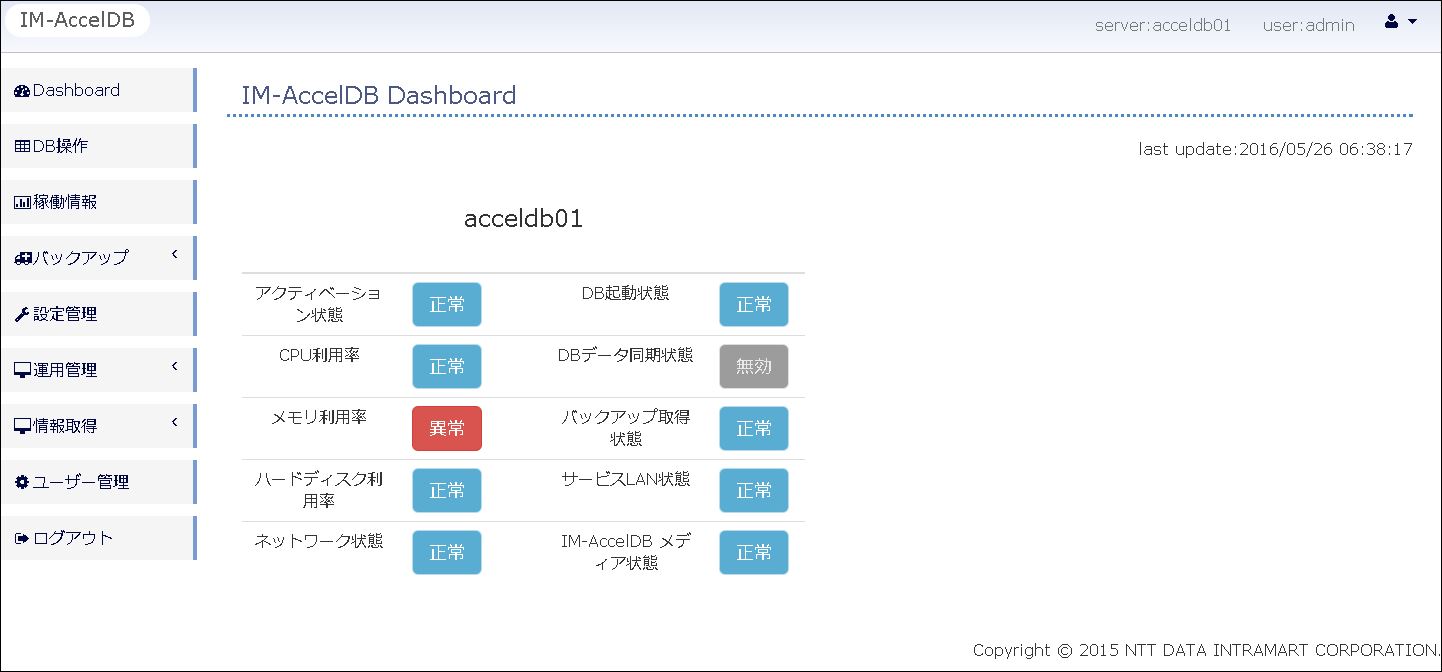Click the サービスLAN状態 label
The width and height of the screenshot is (1442, 672).
(x=626, y=479)
